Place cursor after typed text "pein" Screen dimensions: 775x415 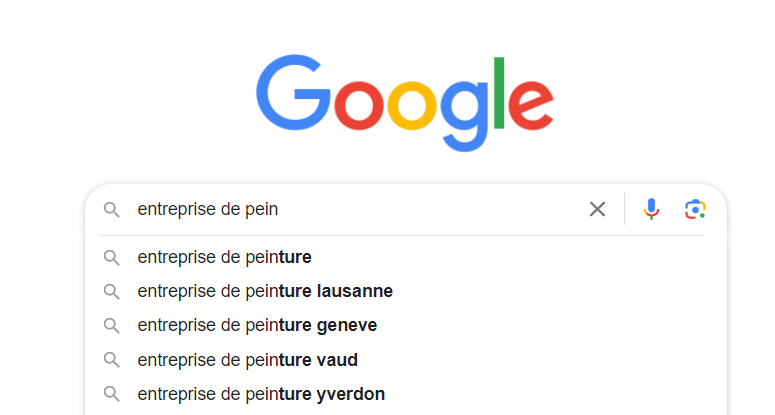click(279, 210)
